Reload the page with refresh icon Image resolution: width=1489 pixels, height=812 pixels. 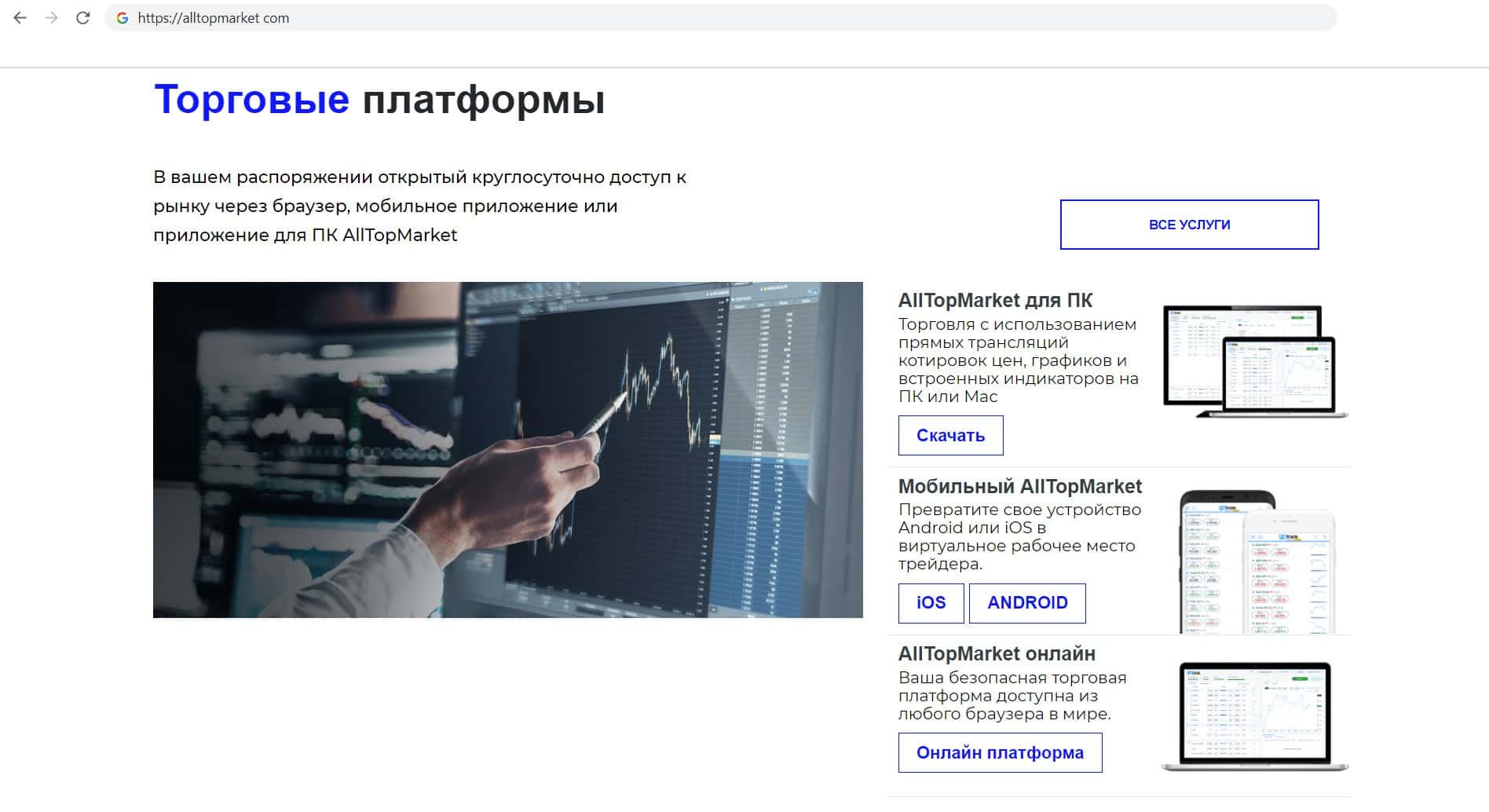pyautogui.click(x=82, y=18)
